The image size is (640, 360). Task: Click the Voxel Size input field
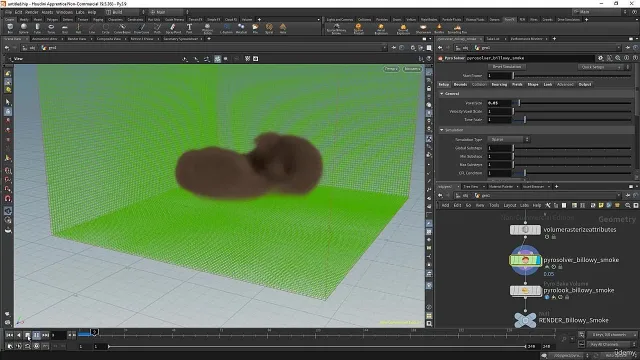coord(499,103)
